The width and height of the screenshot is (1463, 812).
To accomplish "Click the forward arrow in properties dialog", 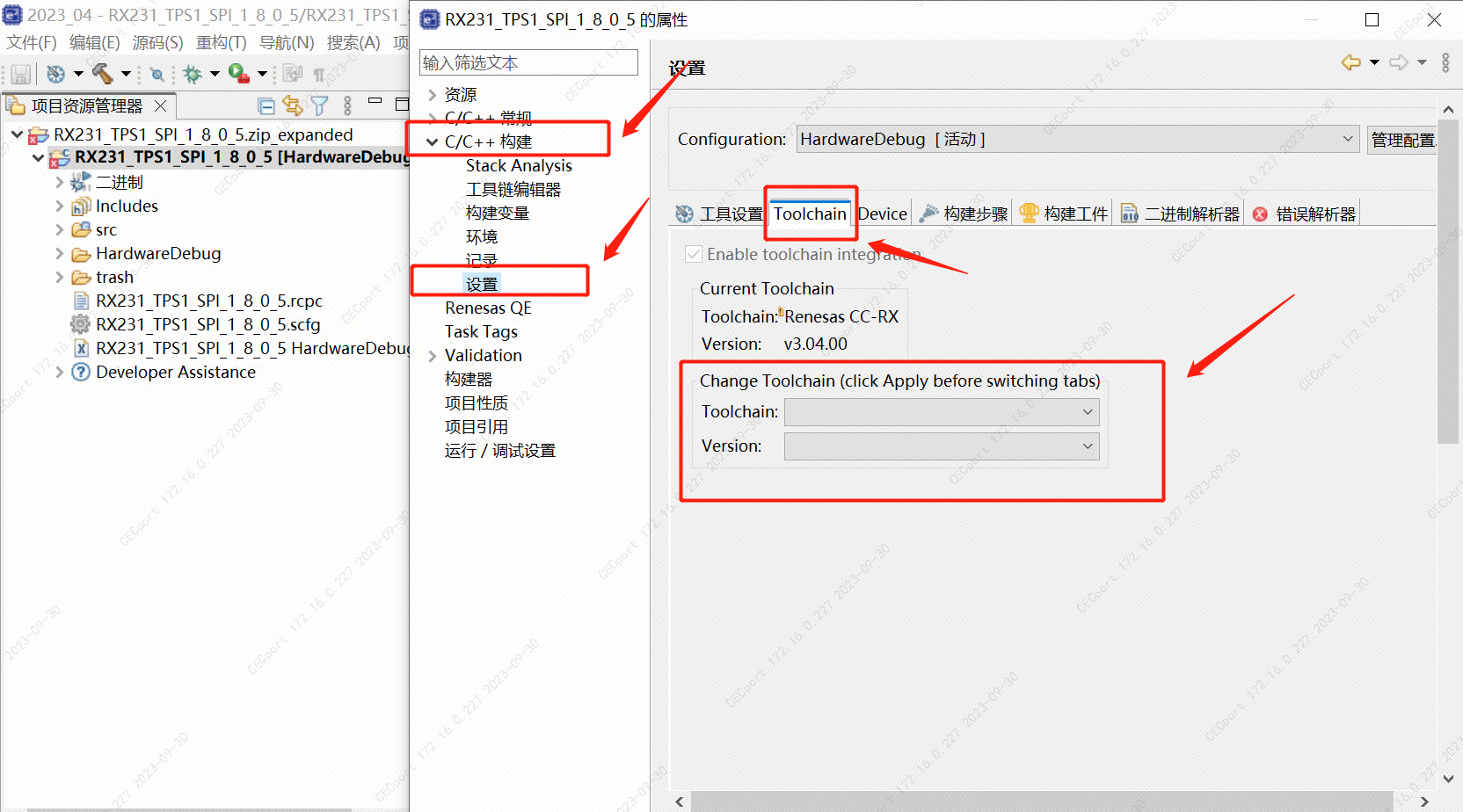I will (x=1399, y=62).
